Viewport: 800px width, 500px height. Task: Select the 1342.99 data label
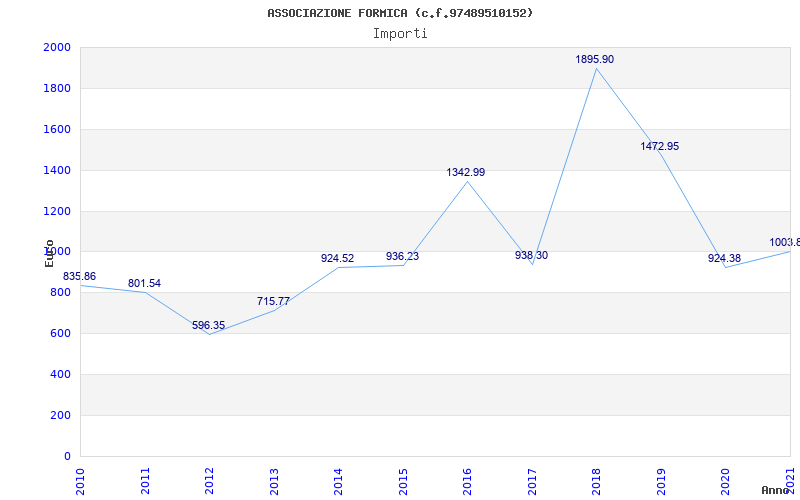tap(466, 172)
